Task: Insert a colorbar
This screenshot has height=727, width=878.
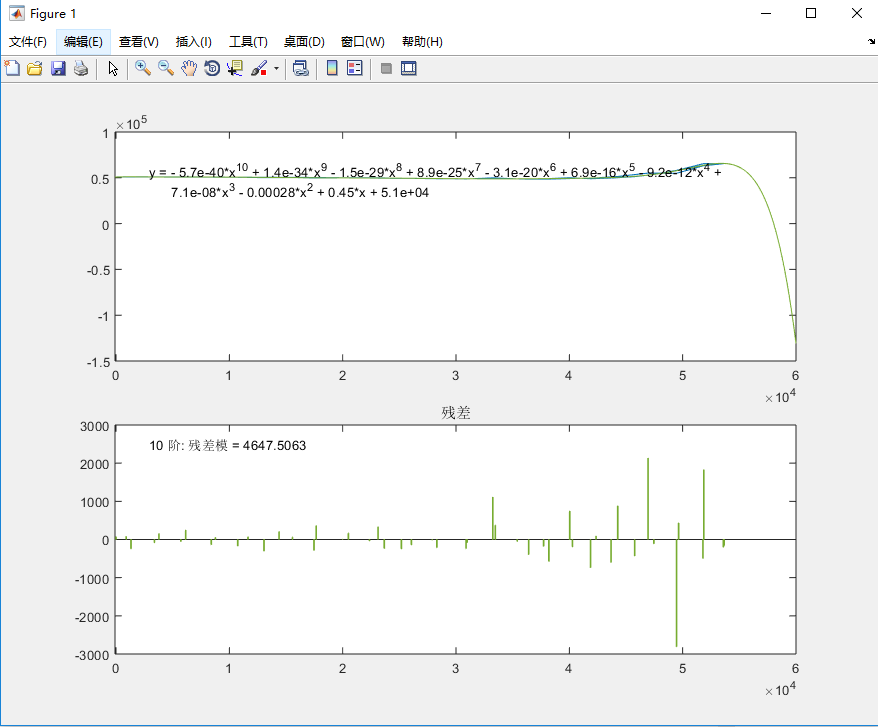Action: (331, 68)
